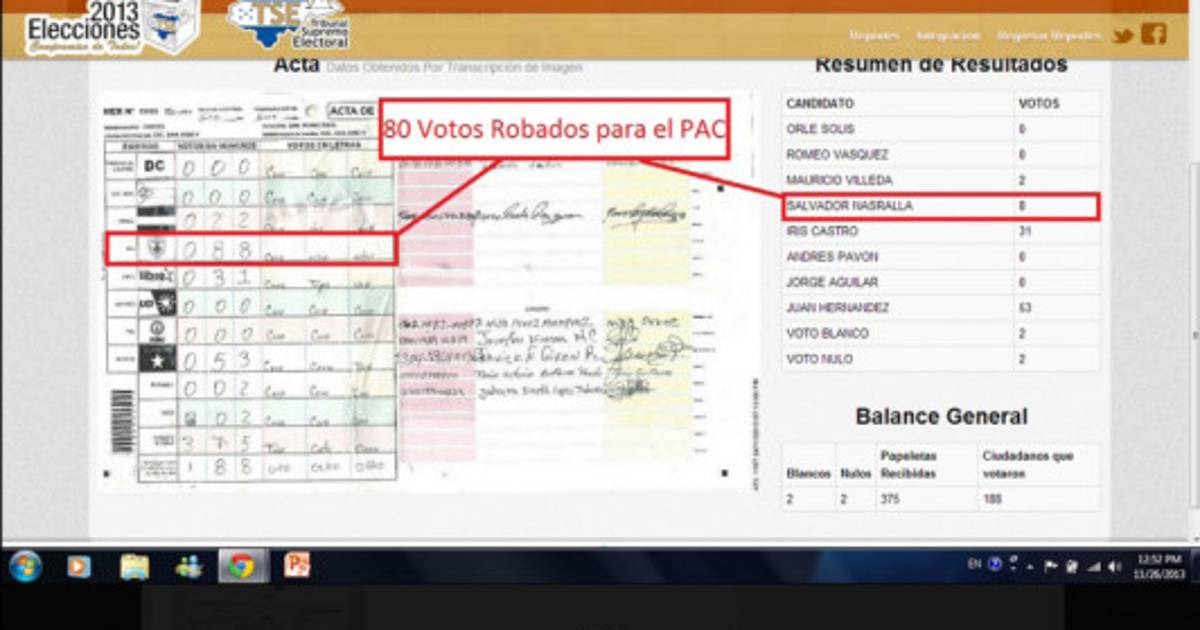Open Windows Live Messenger in the taskbar
The image size is (1200, 630).
(x=188, y=566)
